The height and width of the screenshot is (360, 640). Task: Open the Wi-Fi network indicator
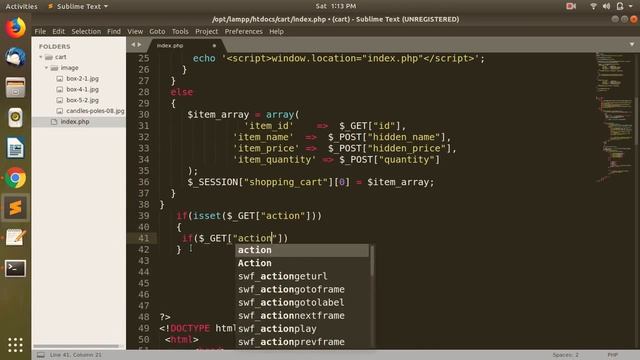pos(593,6)
